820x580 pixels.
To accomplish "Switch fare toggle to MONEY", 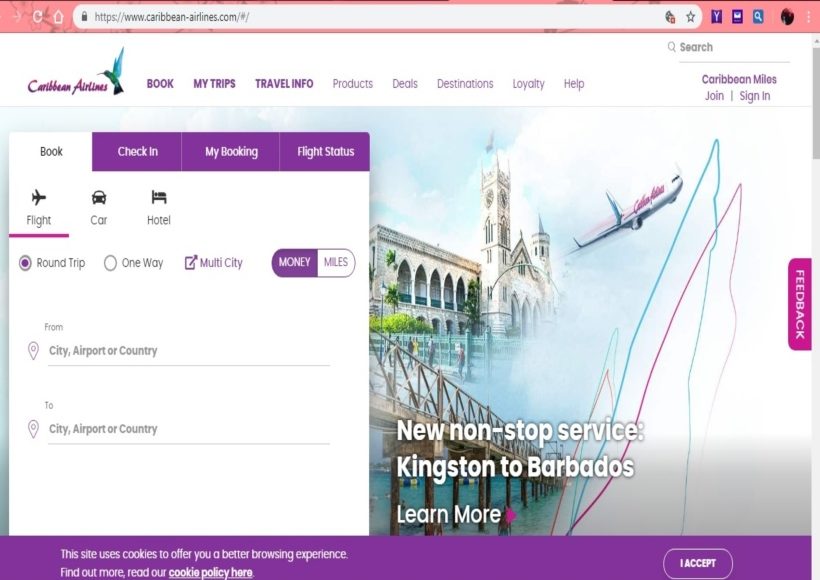I will point(294,263).
